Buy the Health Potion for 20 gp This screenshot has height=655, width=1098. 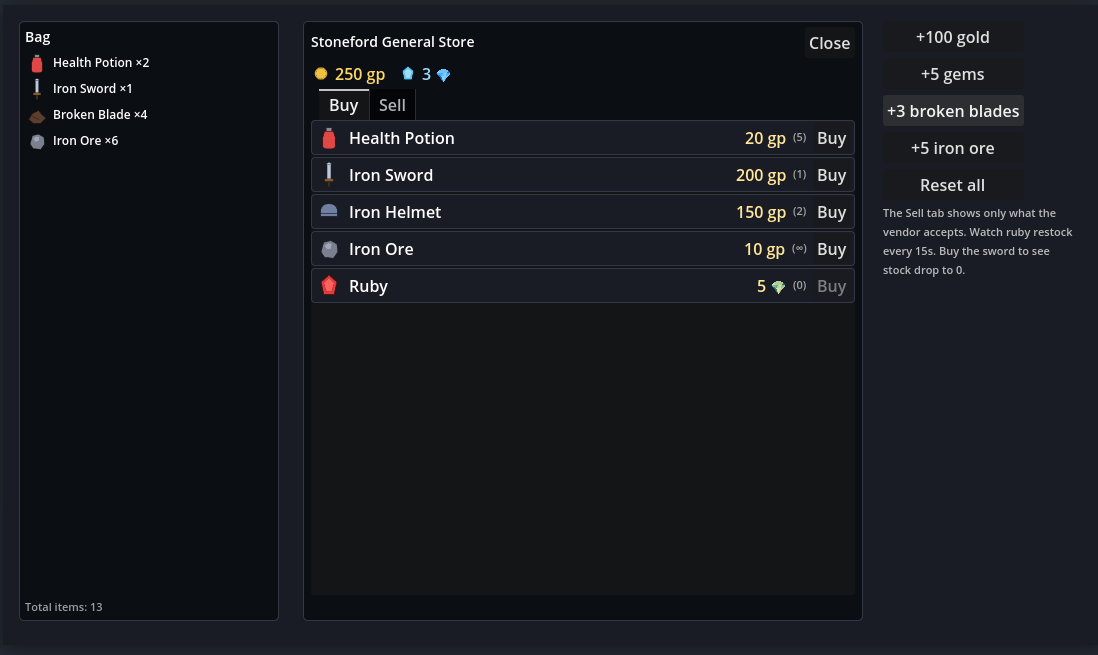831,138
